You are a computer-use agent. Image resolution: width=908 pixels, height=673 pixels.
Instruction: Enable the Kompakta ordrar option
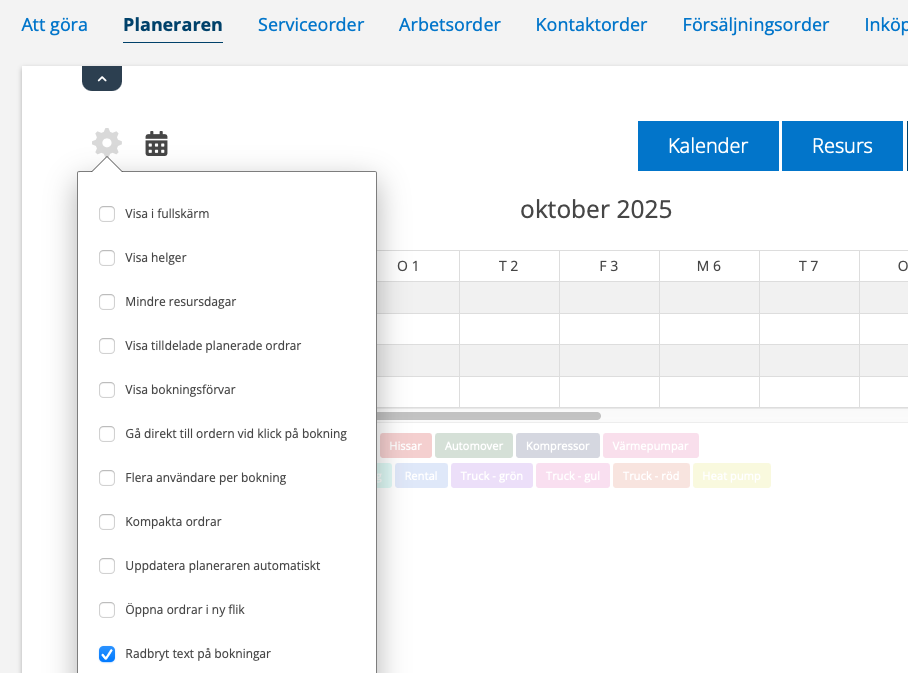[107, 522]
